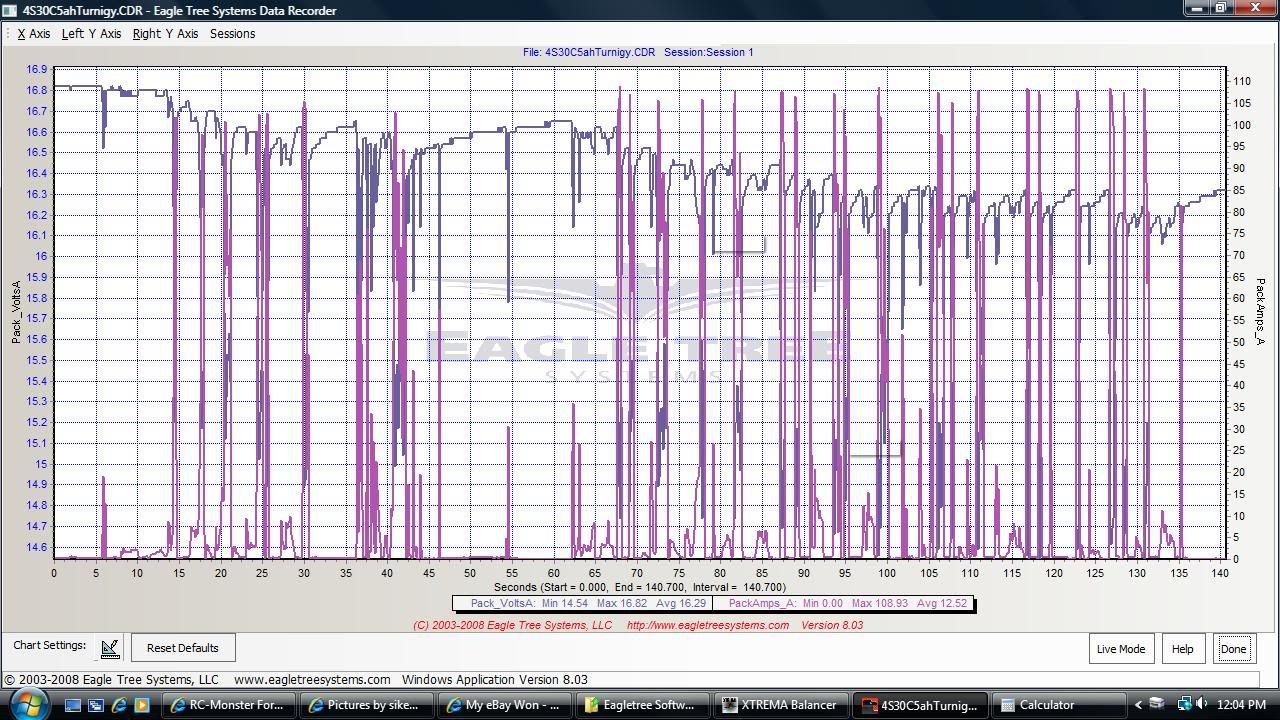This screenshot has width=1280, height=720.
Task: Click the volume speaker tray icon
Action: click(x=1202, y=704)
